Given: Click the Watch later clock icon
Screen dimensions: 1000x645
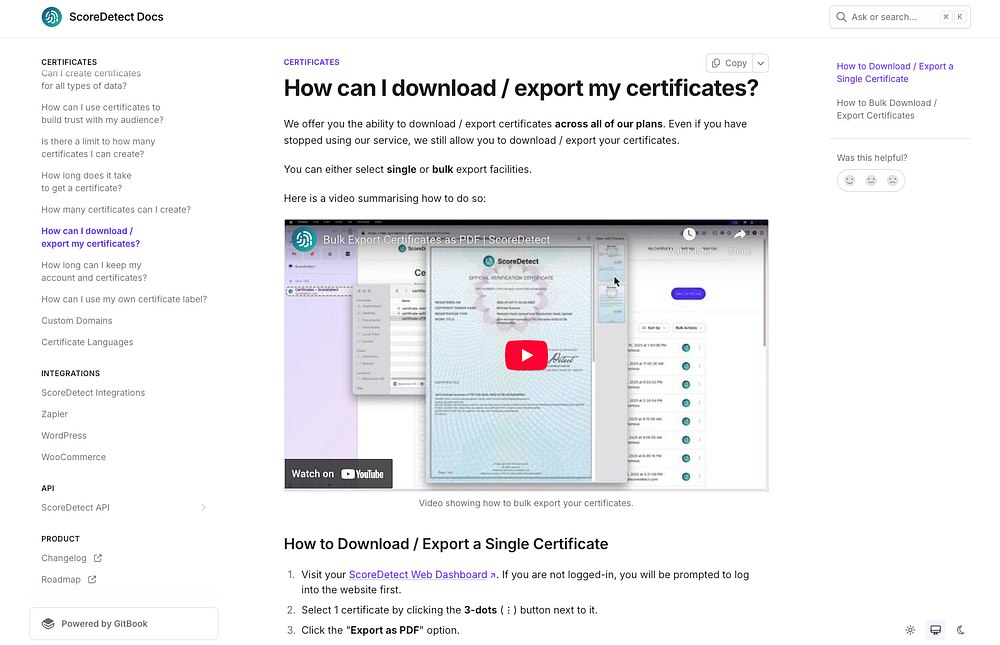Looking at the screenshot, I should (x=688, y=234).
